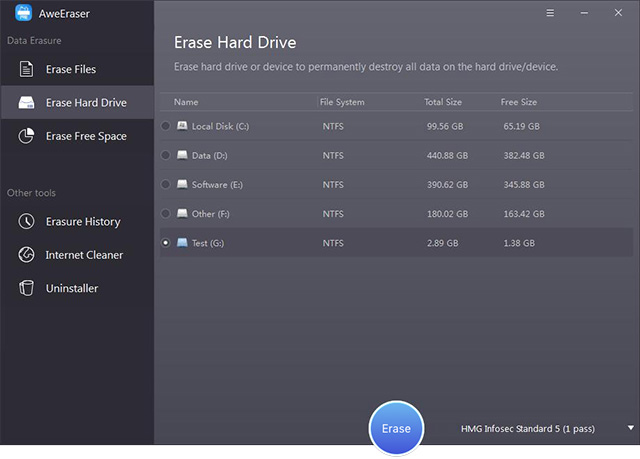
Task: Click the Erase Files document icon
Action: [x=26, y=69]
